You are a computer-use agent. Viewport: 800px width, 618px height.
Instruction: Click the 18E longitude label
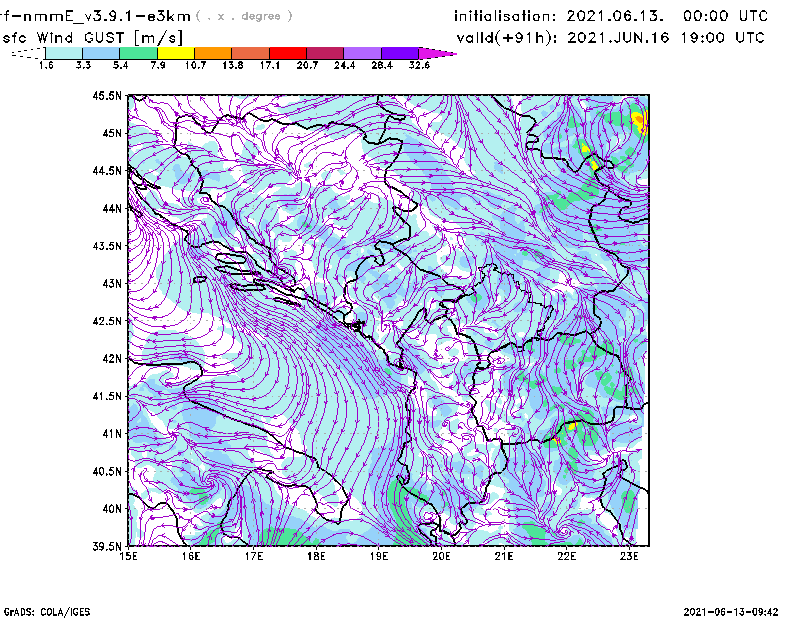pyautogui.click(x=316, y=556)
